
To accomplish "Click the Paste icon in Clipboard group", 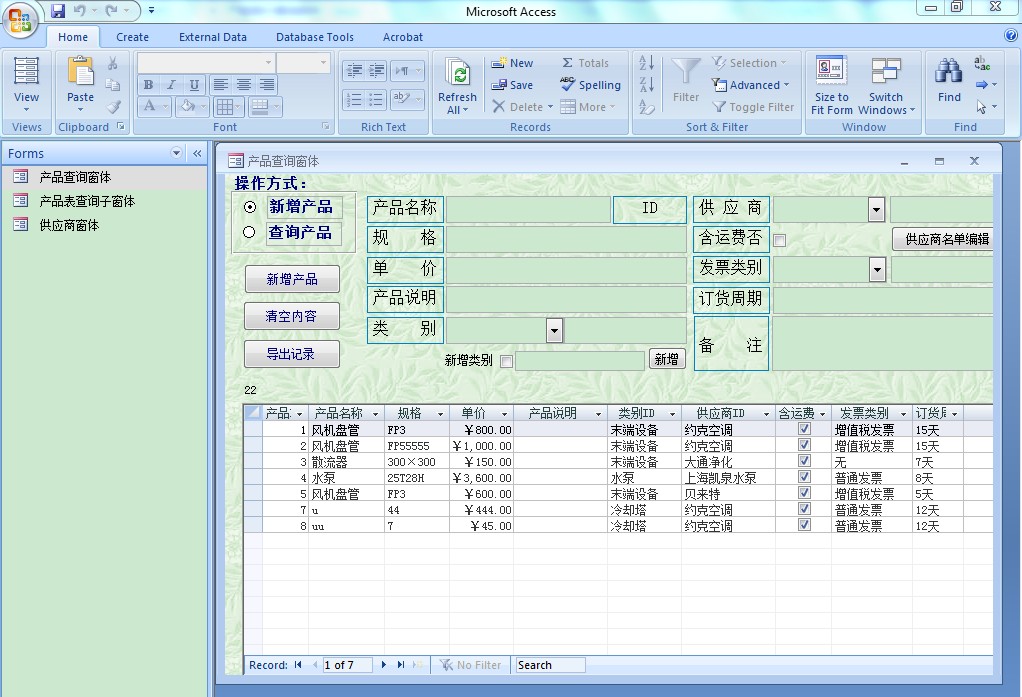I will pos(80,73).
